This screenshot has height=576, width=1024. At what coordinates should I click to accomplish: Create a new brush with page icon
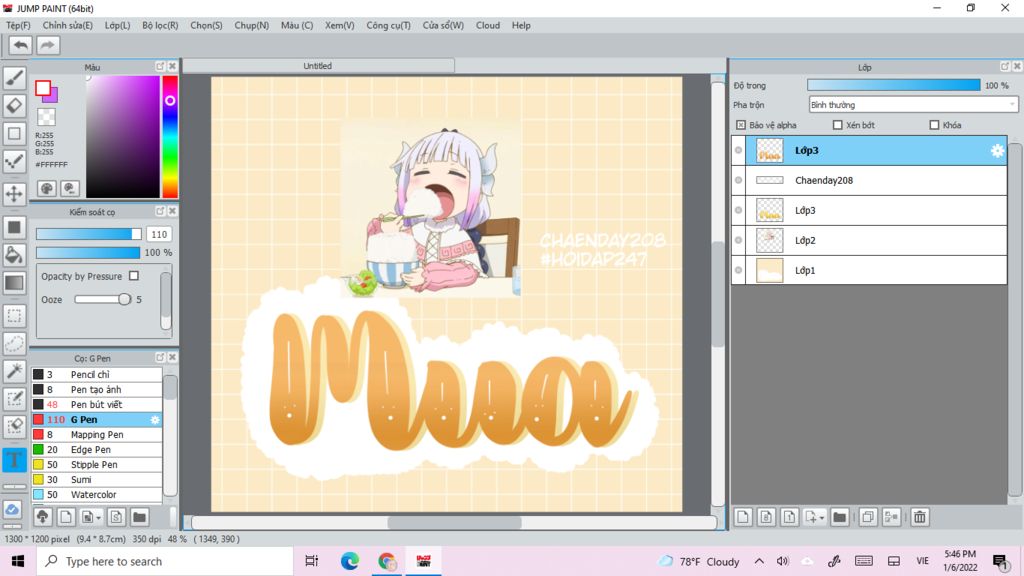[x=66, y=517]
